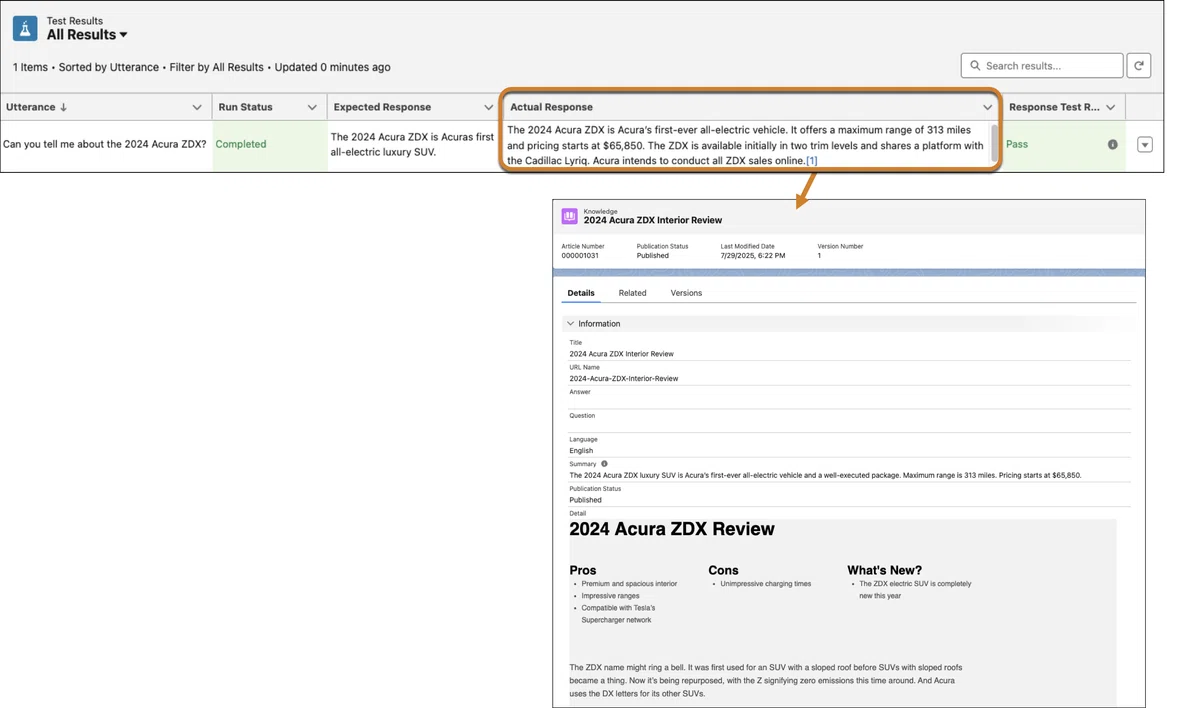Refresh the test results list
This screenshot has height=708, width=1200.
point(1138,66)
